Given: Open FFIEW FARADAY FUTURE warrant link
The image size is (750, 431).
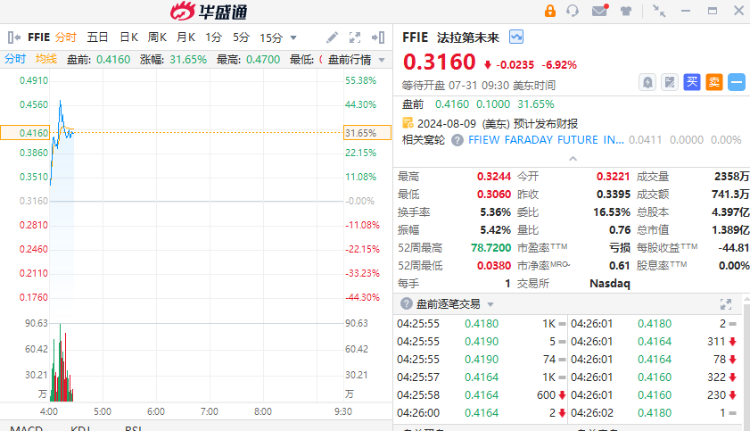Looking at the screenshot, I should [x=545, y=140].
